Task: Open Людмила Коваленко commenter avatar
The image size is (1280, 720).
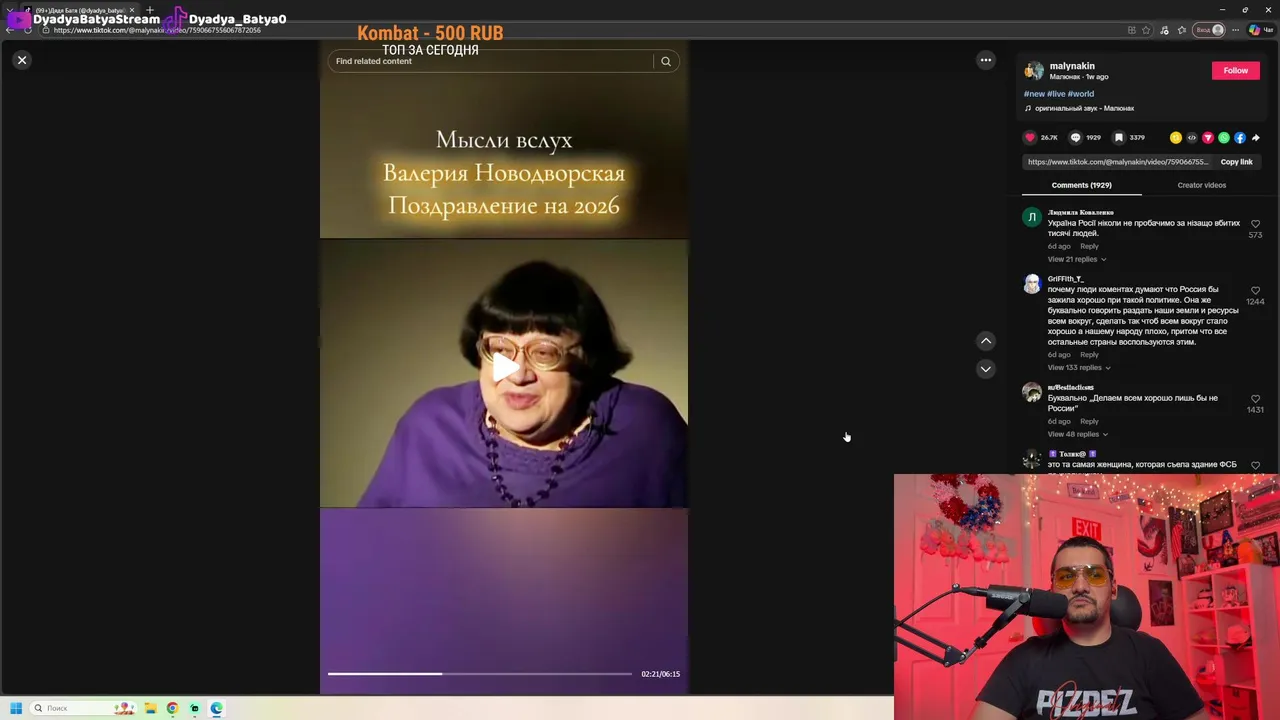Action: pos(1032,217)
